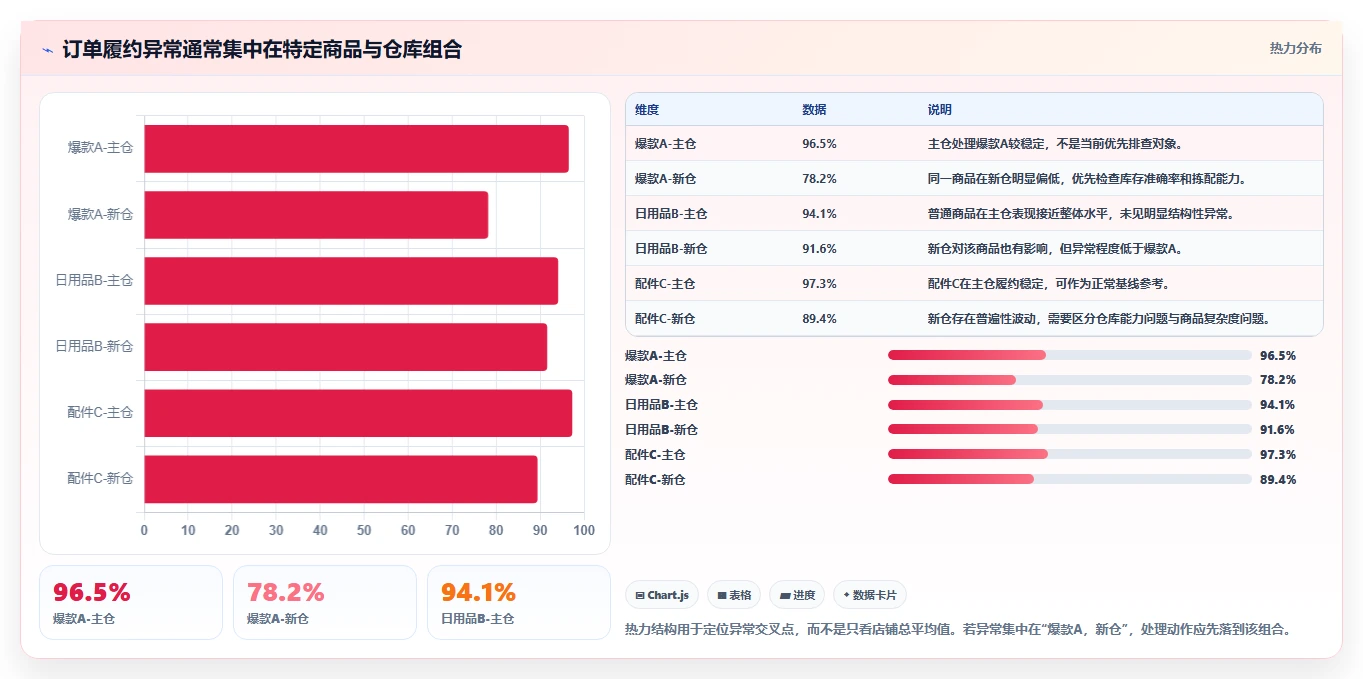The width and height of the screenshot is (1363, 679).
Task: Click the 爆款A-新仓 bar in the chart
Action: (316, 215)
